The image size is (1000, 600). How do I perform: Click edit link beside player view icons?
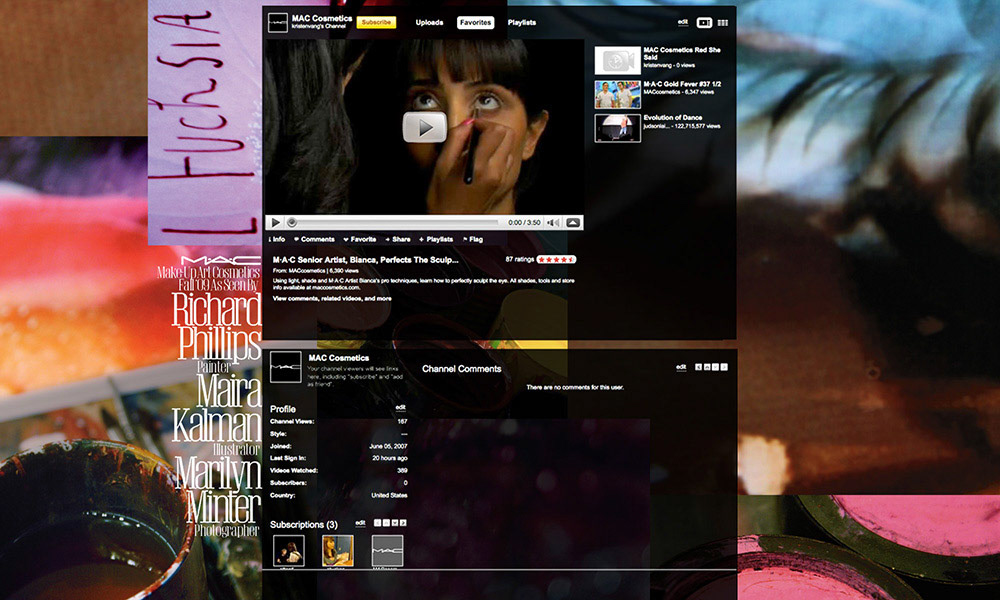(683, 22)
